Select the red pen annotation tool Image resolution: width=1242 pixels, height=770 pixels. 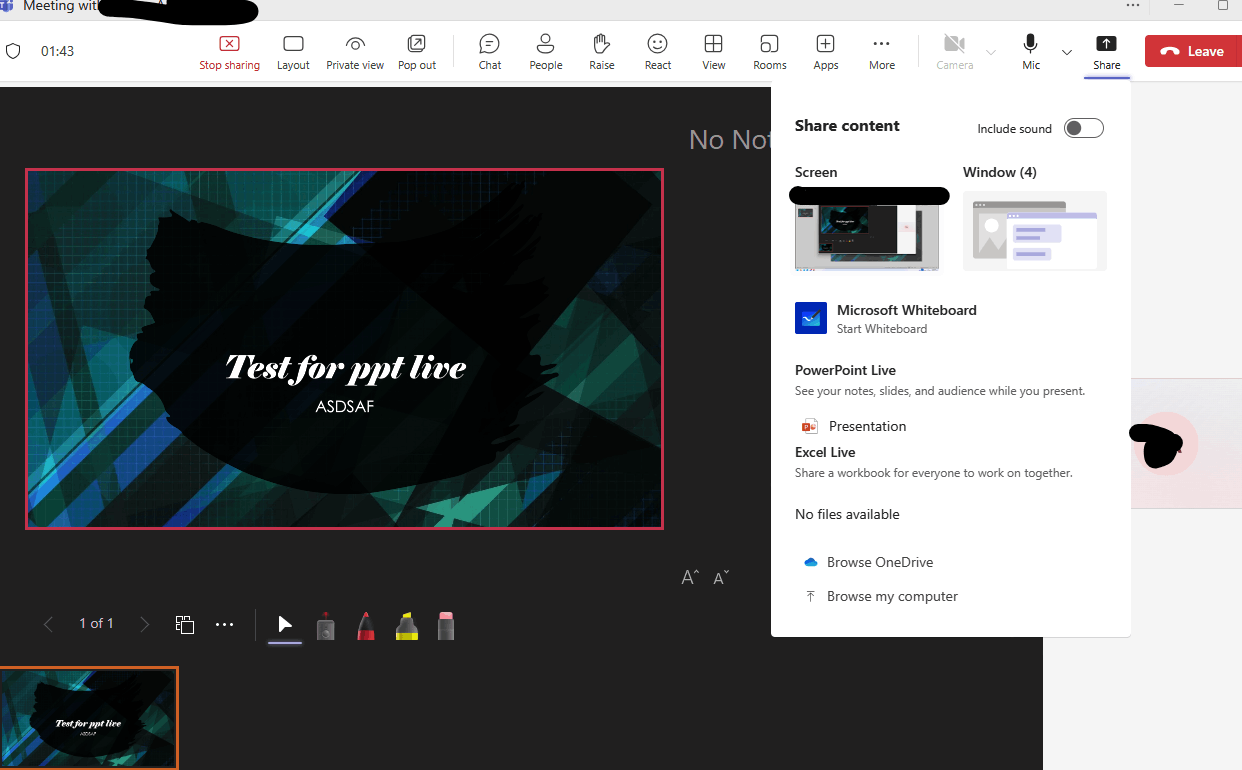[366, 625]
